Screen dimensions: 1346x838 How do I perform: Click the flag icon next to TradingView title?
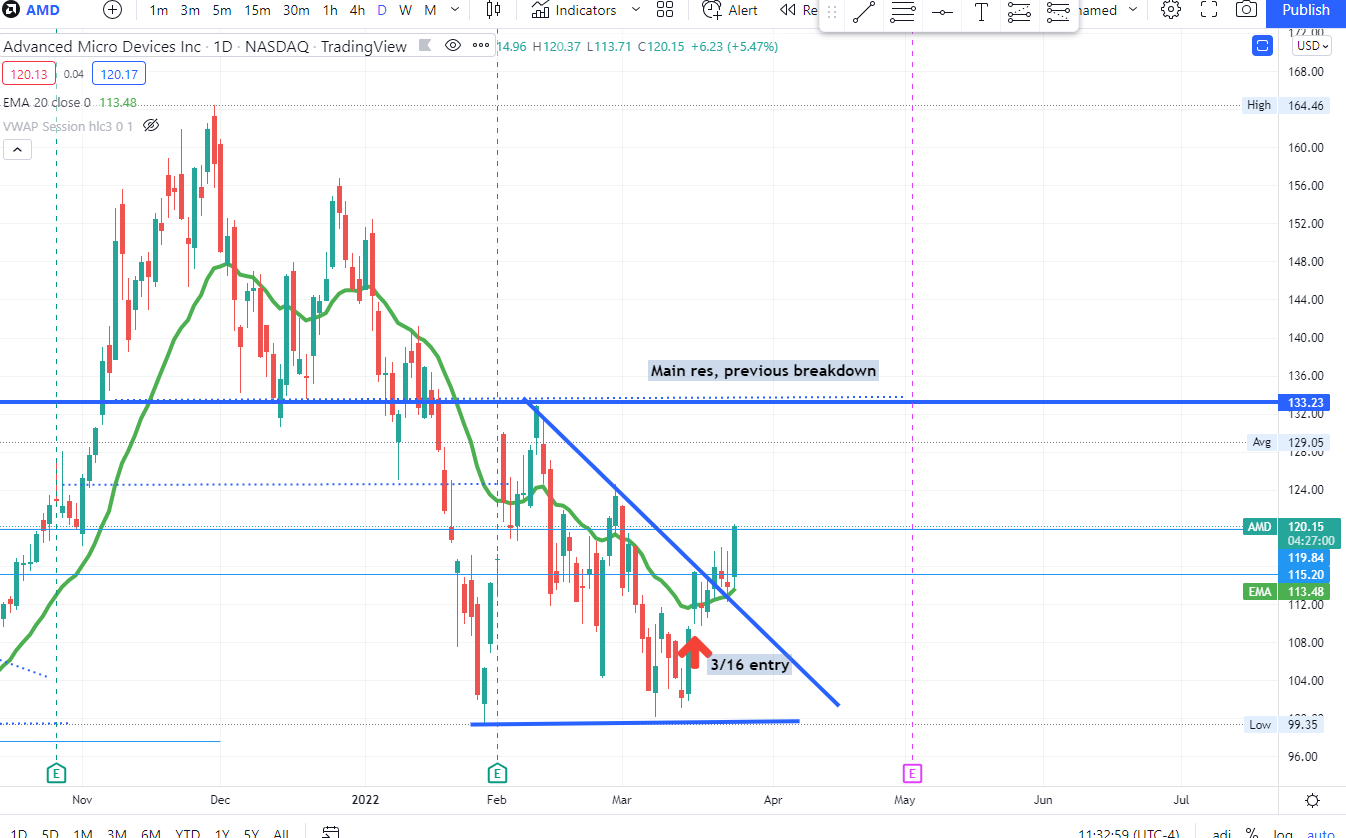pyautogui.click(x=424, y=46)
